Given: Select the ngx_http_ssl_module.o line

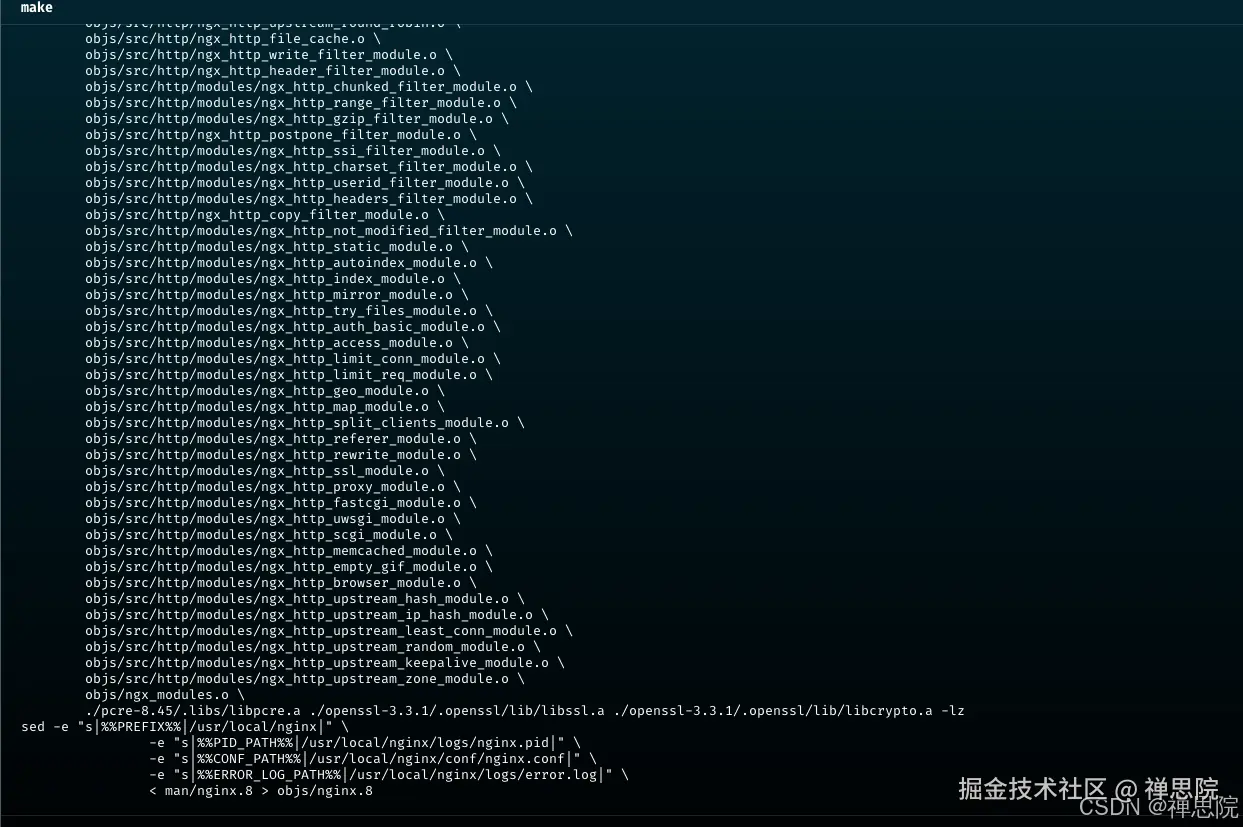Looking at the screenshot, I should click(x=264, y=471).
